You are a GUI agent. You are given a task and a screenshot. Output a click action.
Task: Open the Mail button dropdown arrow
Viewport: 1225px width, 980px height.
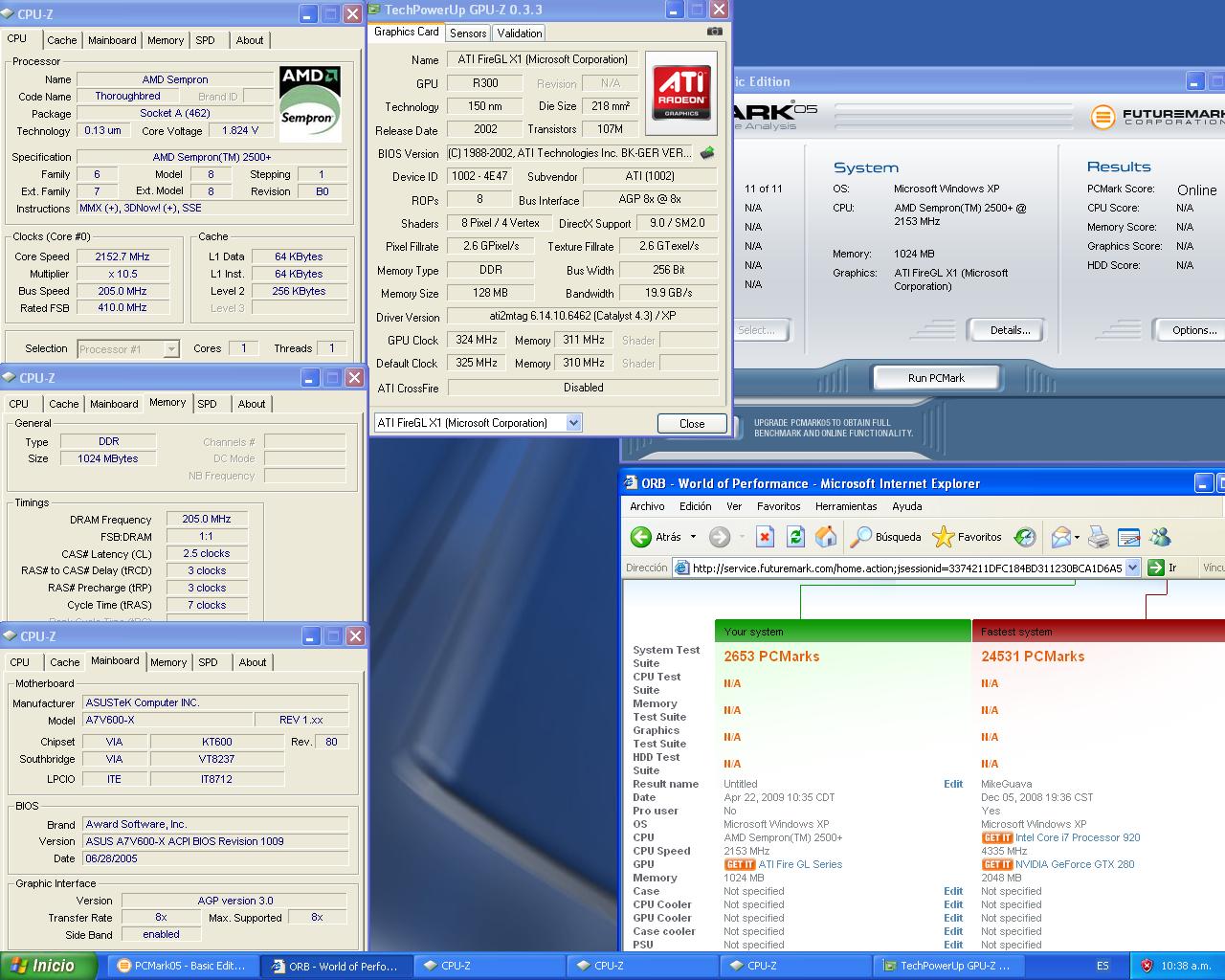tap(1077, 537)
